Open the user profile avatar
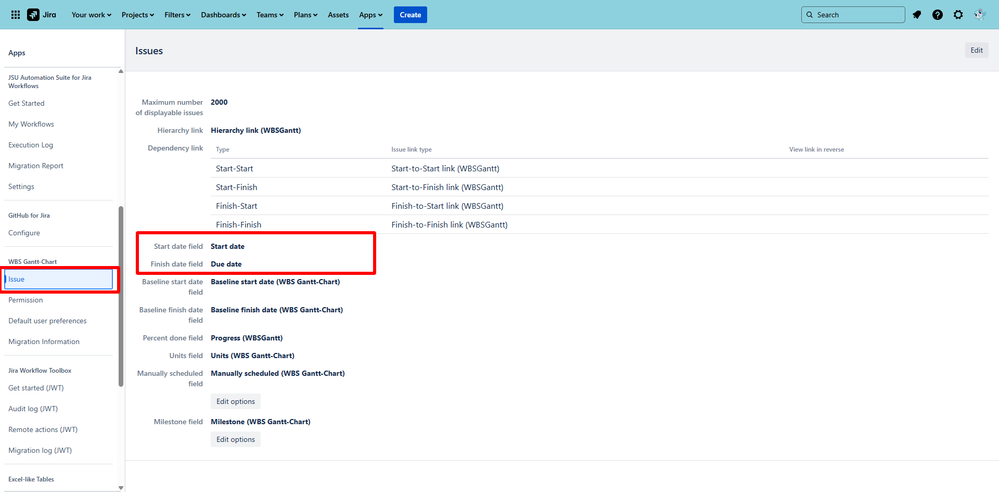Screen dimensions: 999x492 tap(980, 15)
